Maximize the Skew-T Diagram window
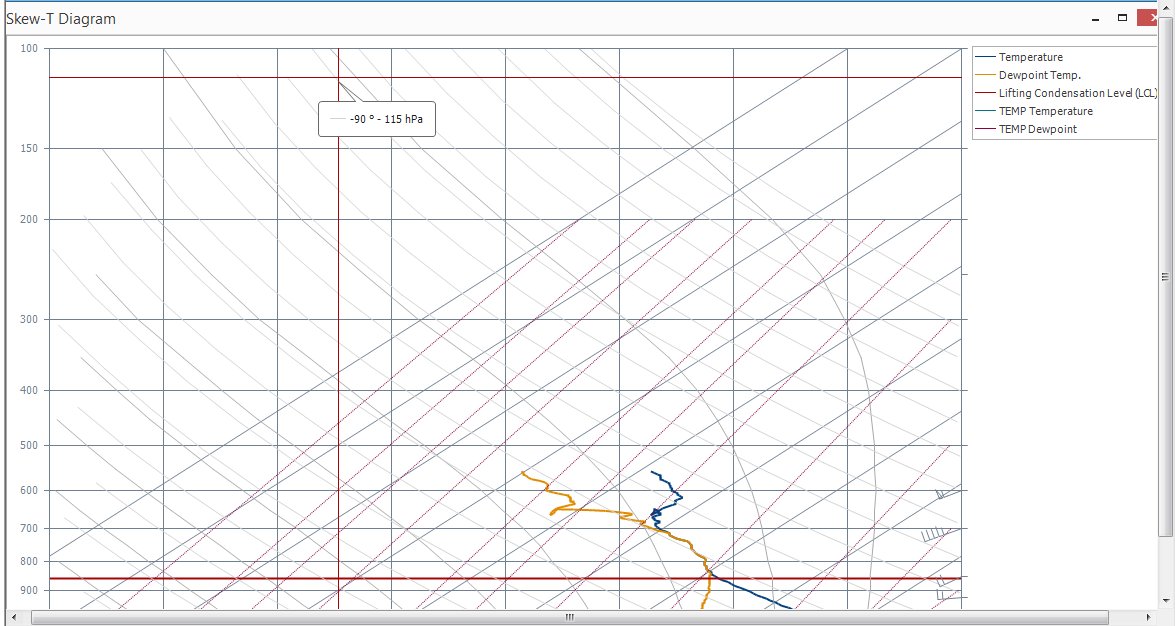This screenshot has height=626, width=1175. [x=1122, y=18]
